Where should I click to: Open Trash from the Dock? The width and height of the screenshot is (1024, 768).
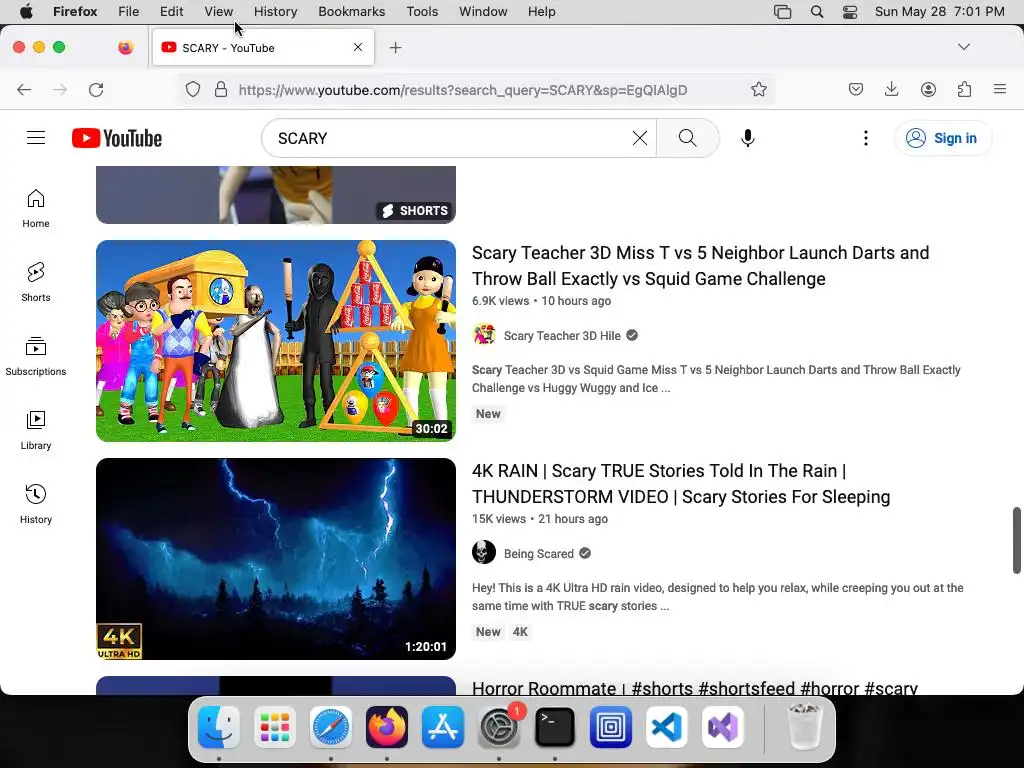coord(805,727)
